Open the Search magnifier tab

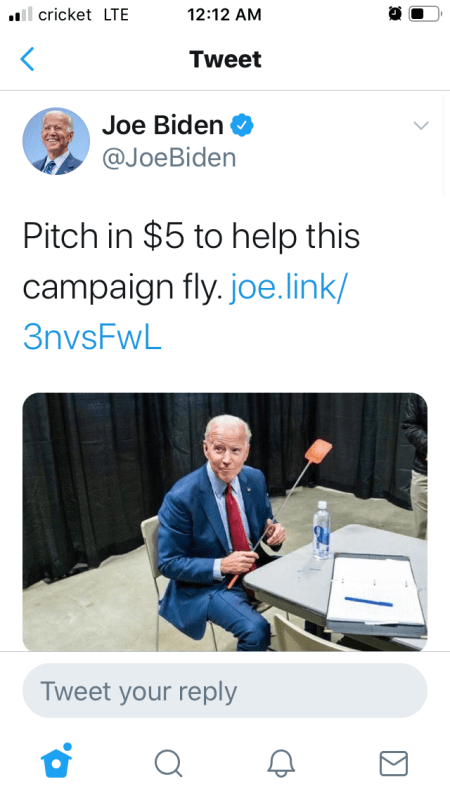pos(168,763)
